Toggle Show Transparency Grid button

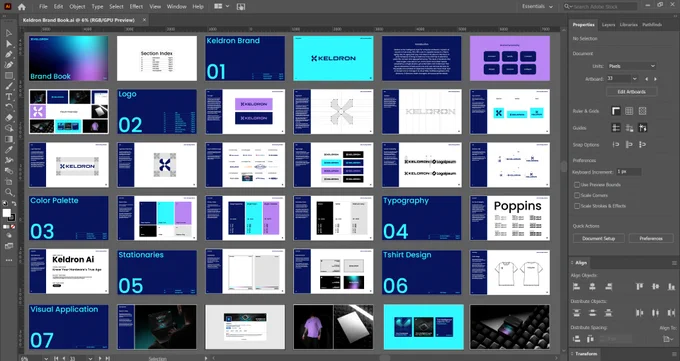[x=643, y=111]
